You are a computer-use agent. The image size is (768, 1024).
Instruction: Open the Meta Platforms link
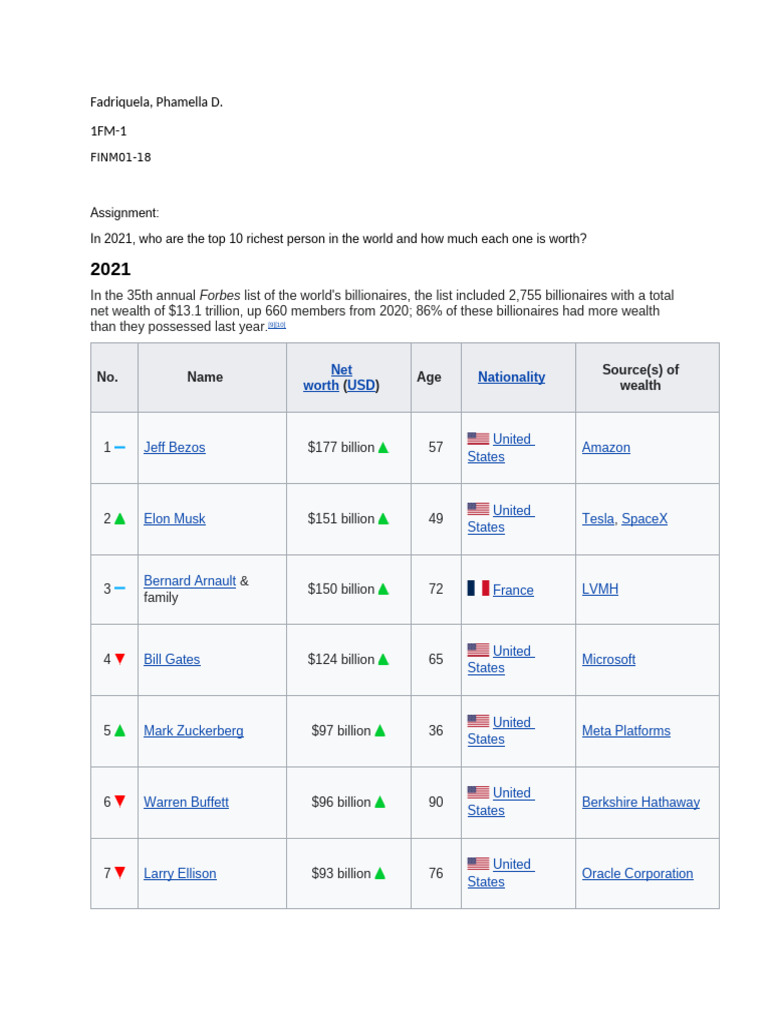(626, 731)
